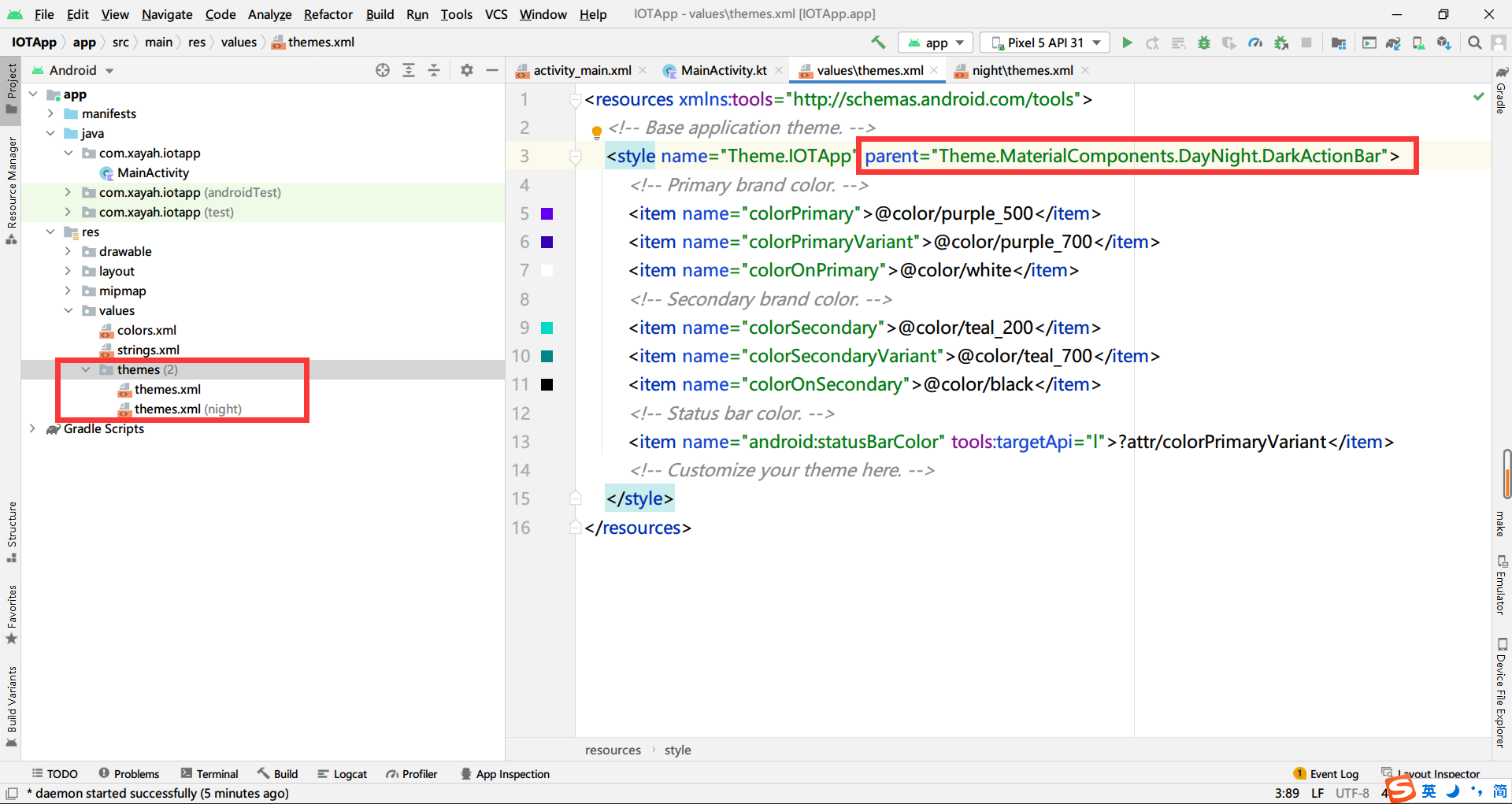Click the hammer Make Project icon
Image resolution: width=1512 pixels, height=804 pixels.
click(x=878, y=43)
